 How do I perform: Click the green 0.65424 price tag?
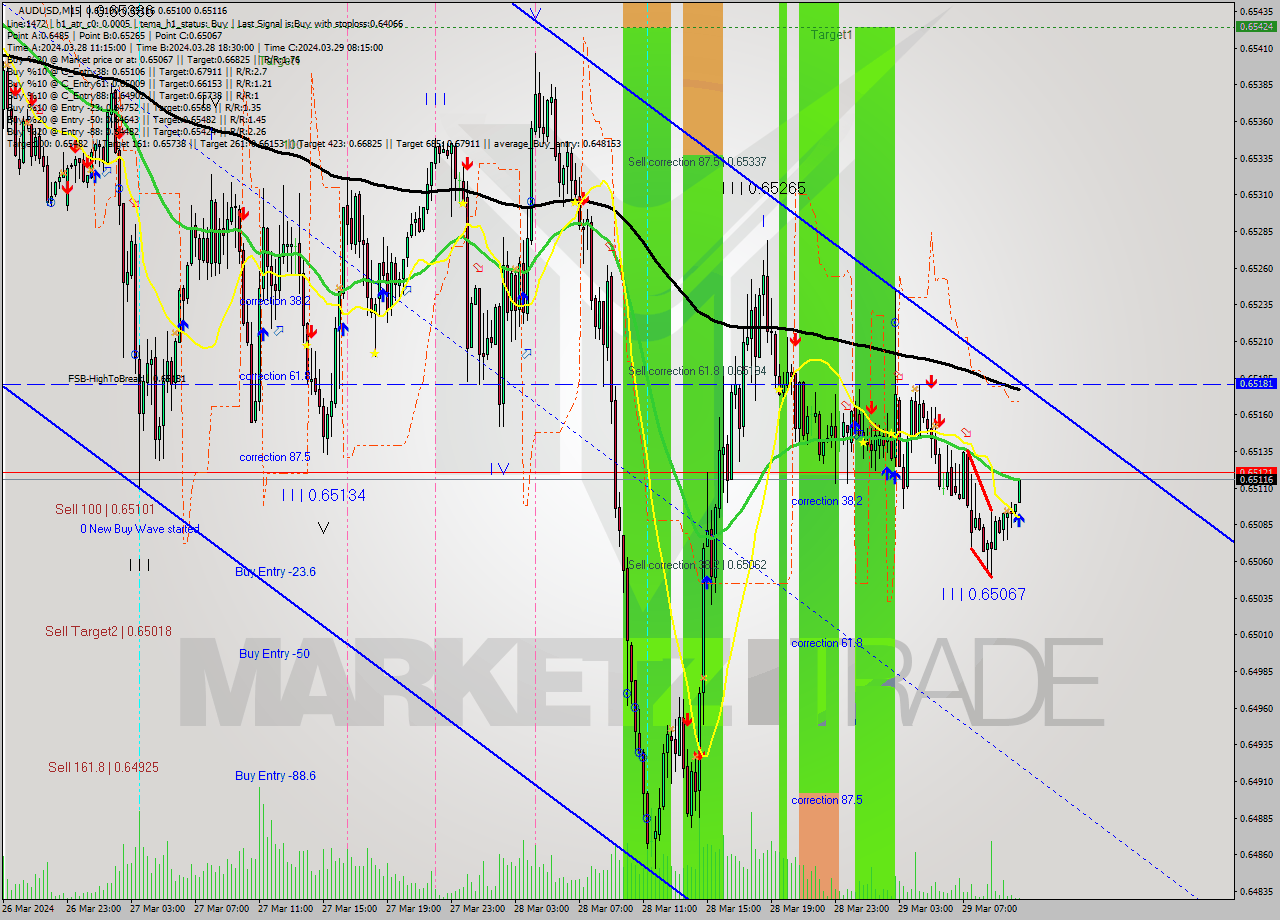[x=1256, y=26]
